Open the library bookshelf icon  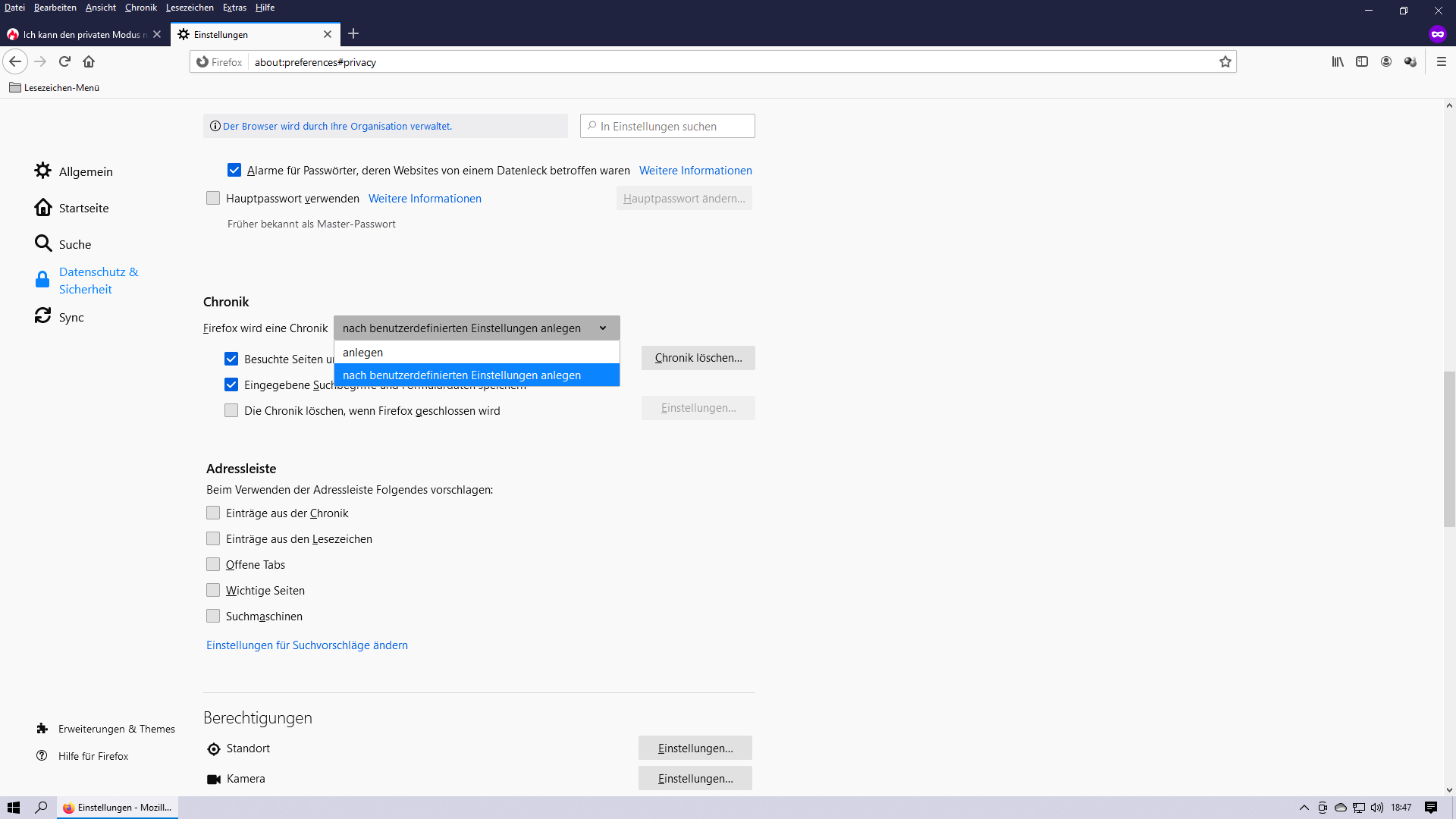(x=1338, y=61)
